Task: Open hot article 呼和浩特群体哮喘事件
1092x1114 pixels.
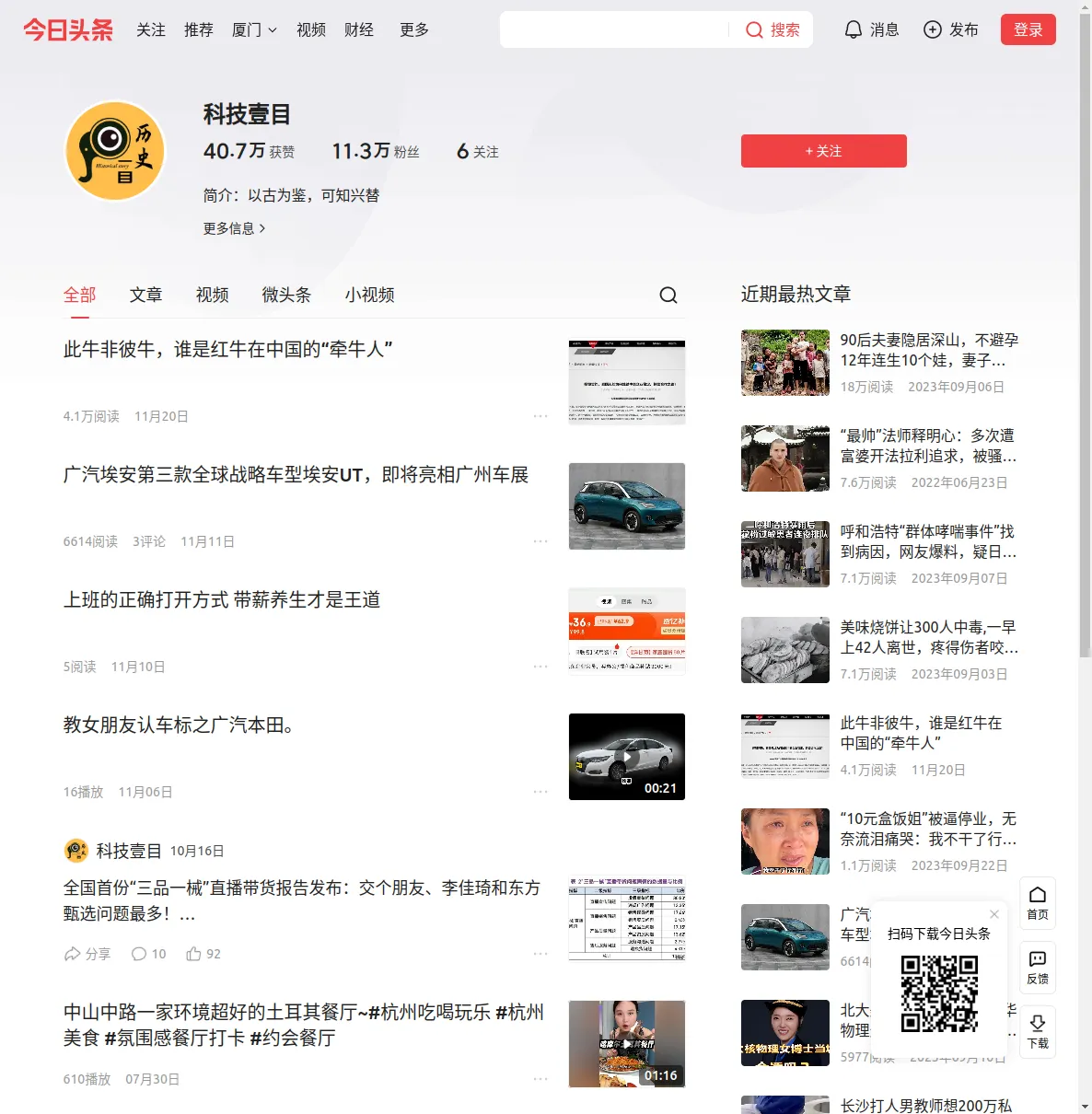Action: 928,541
